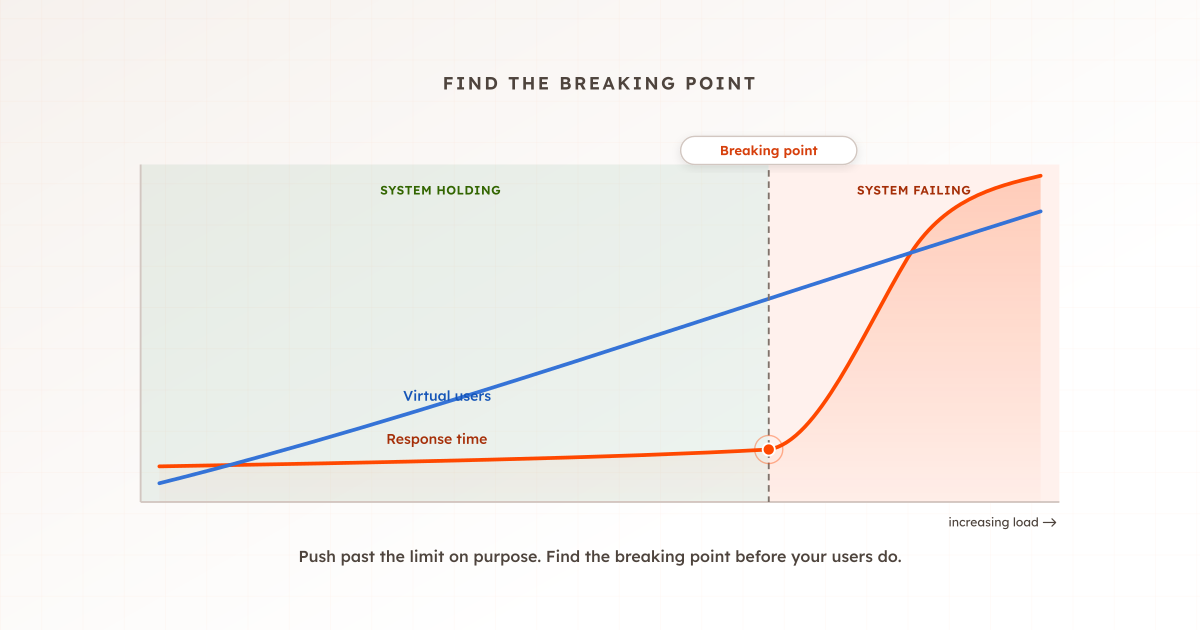Click the top end of orange curve
Screen dimensions: 1200x630
[x=1040, y=176]
